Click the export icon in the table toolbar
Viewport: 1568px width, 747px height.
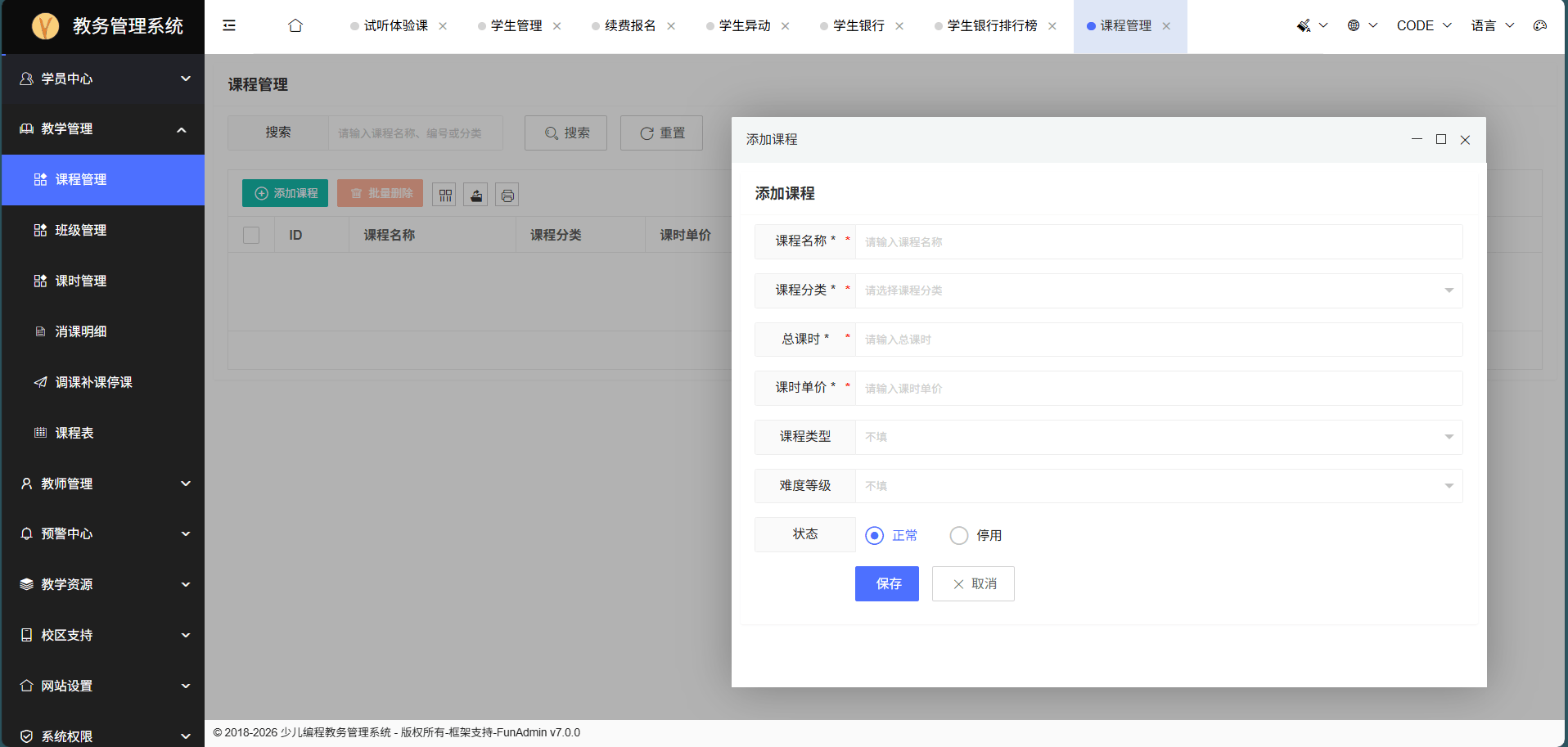(x=475, y=195)
